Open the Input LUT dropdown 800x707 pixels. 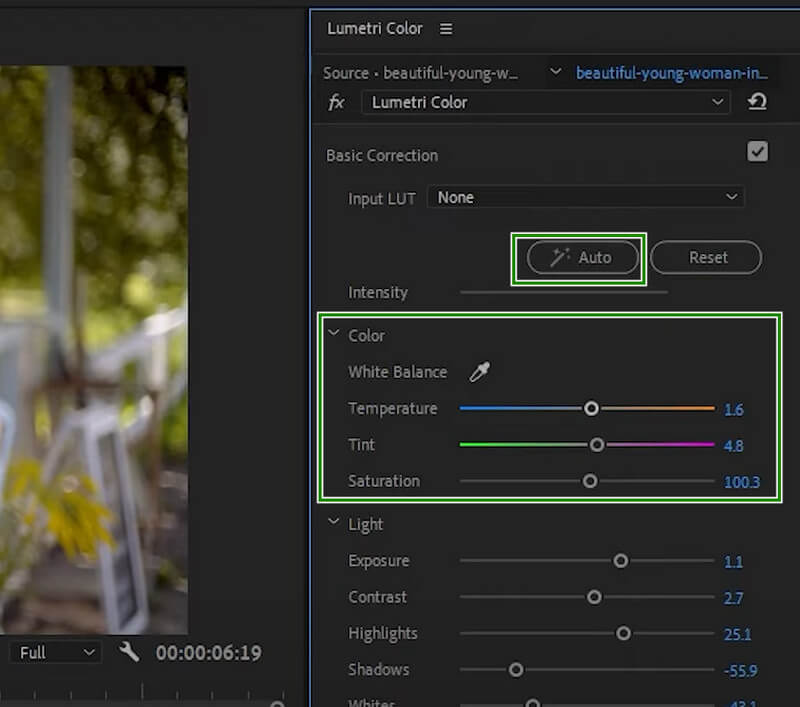pyautogui.click(x=586, y=197)
